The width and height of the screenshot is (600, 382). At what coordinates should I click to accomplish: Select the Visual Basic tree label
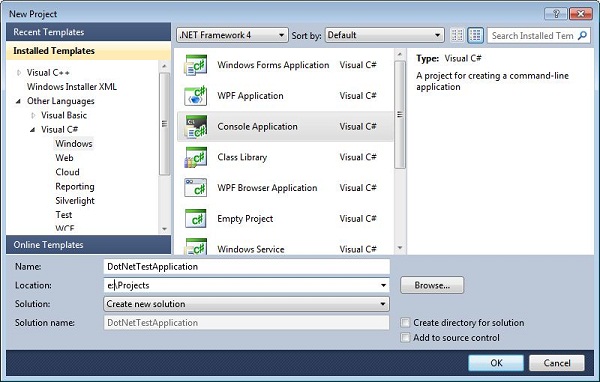pyautogui.click(x=64, y=115)
